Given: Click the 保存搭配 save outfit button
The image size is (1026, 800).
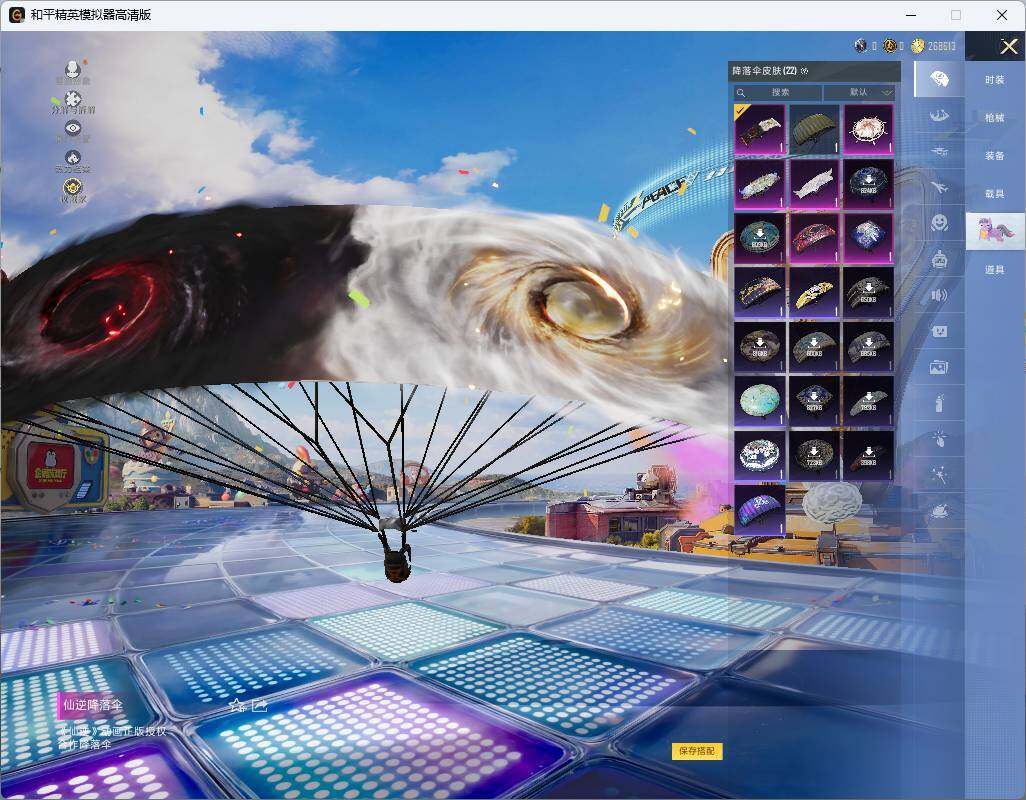Looking at the screenshot, I should point(697,751).
